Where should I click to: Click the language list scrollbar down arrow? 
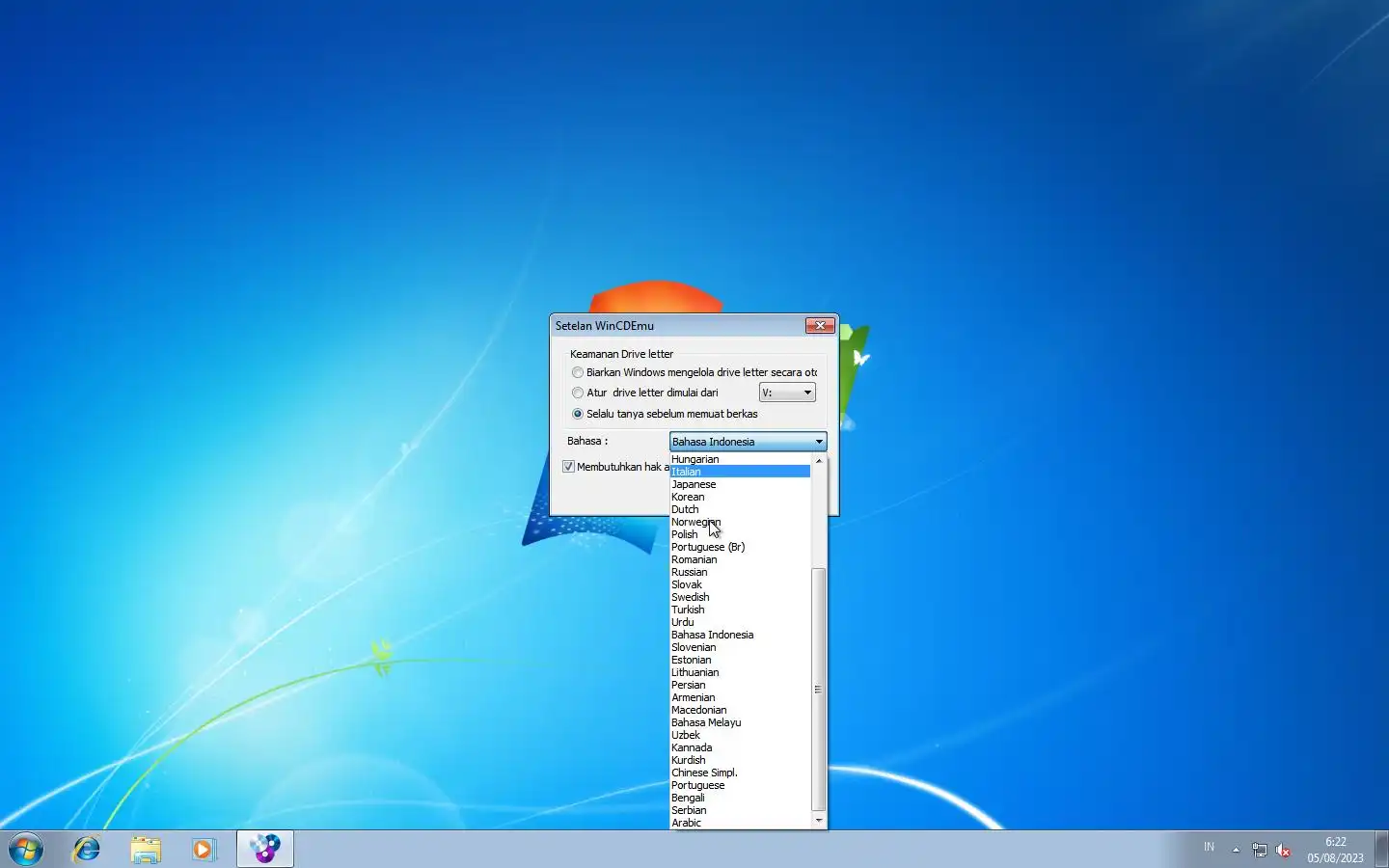[x=819, y=821]
